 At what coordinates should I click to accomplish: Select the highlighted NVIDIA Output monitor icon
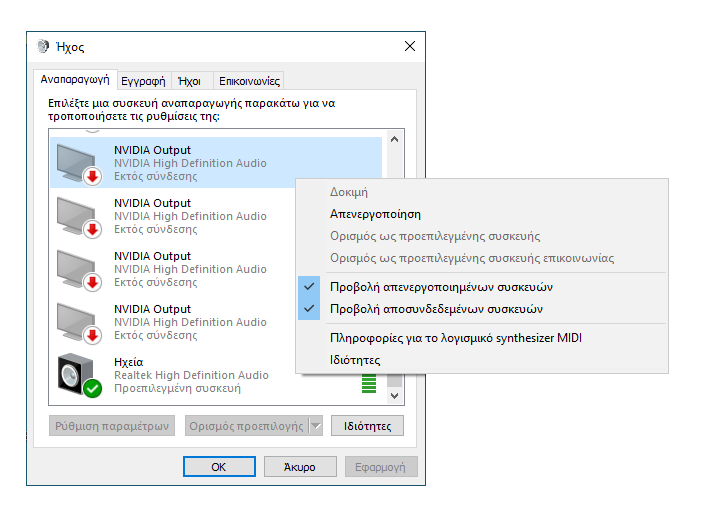(77, 163)
